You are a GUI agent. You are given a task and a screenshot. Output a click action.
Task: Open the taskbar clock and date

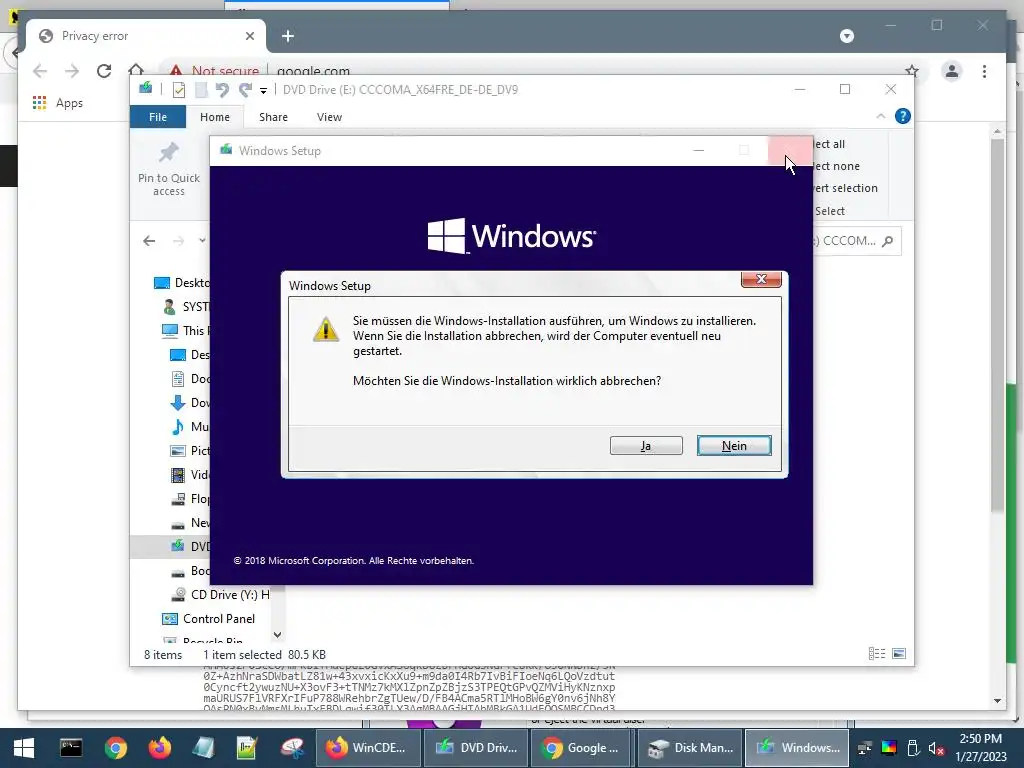tap(980, 748)
